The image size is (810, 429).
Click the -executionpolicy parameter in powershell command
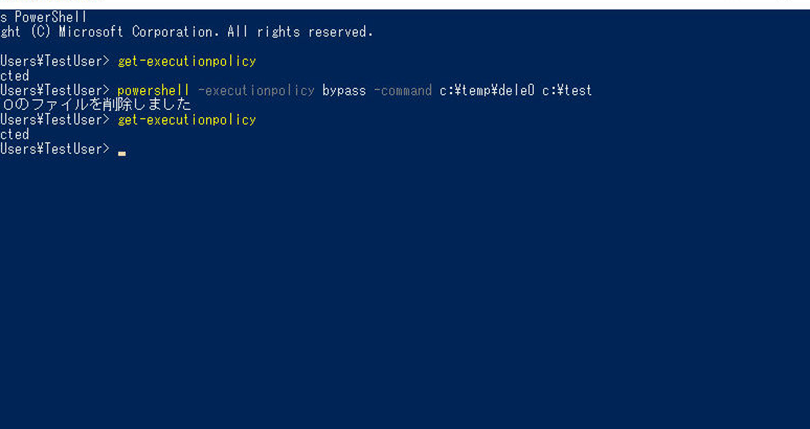coord(256,91)
